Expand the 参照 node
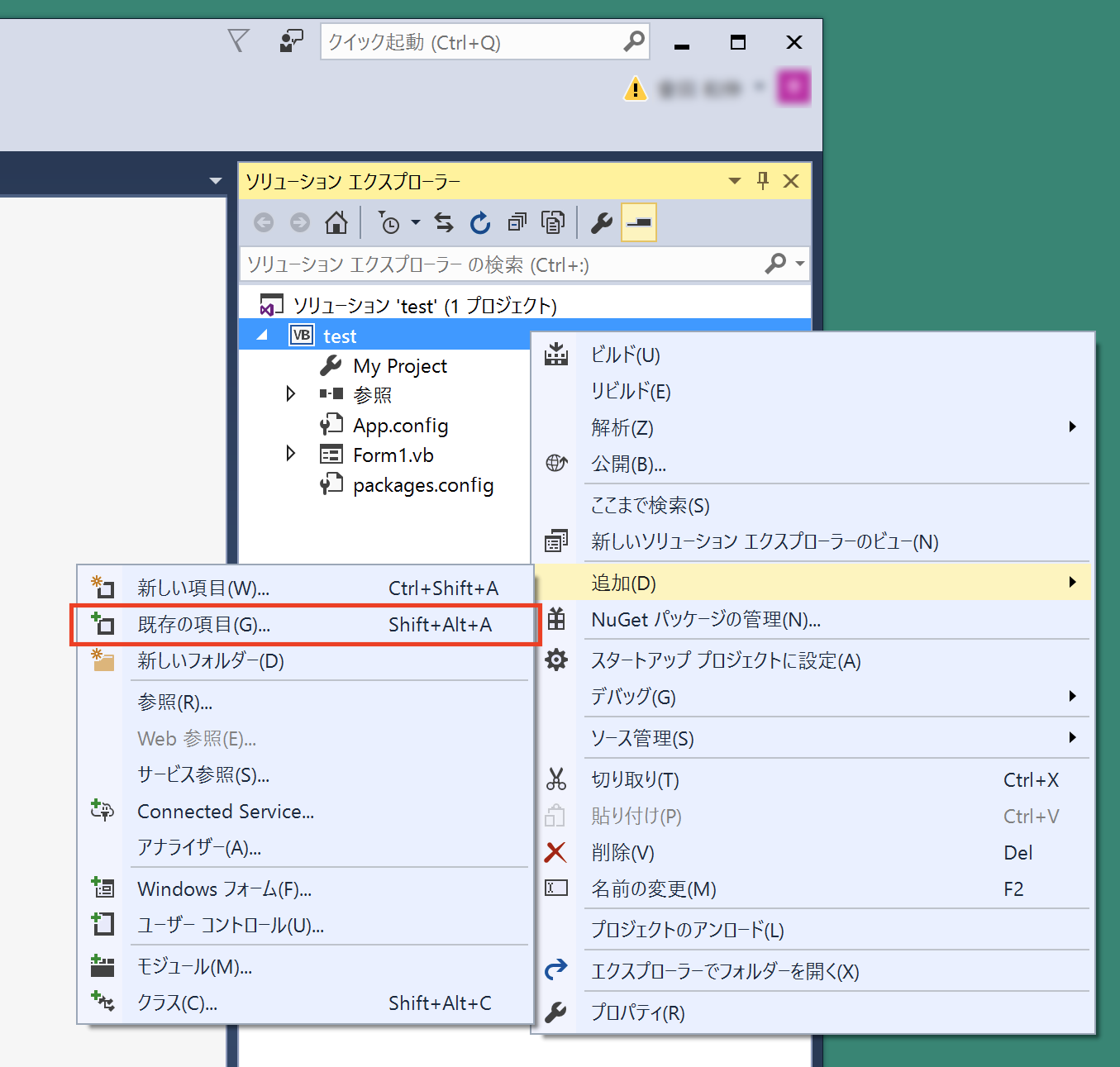 pyautogui.click(x=290, y=393)
